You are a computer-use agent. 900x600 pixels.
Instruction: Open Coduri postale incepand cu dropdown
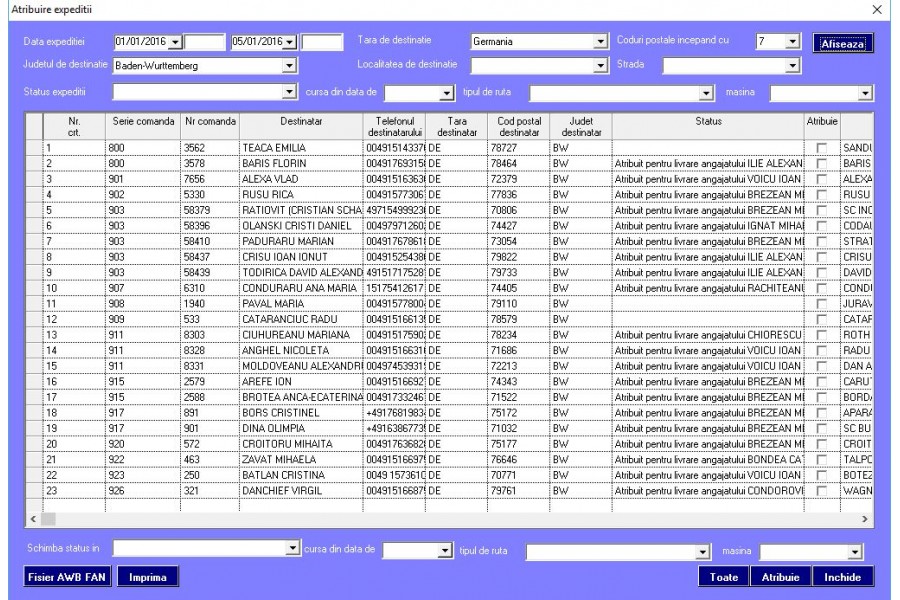point(793,41)
